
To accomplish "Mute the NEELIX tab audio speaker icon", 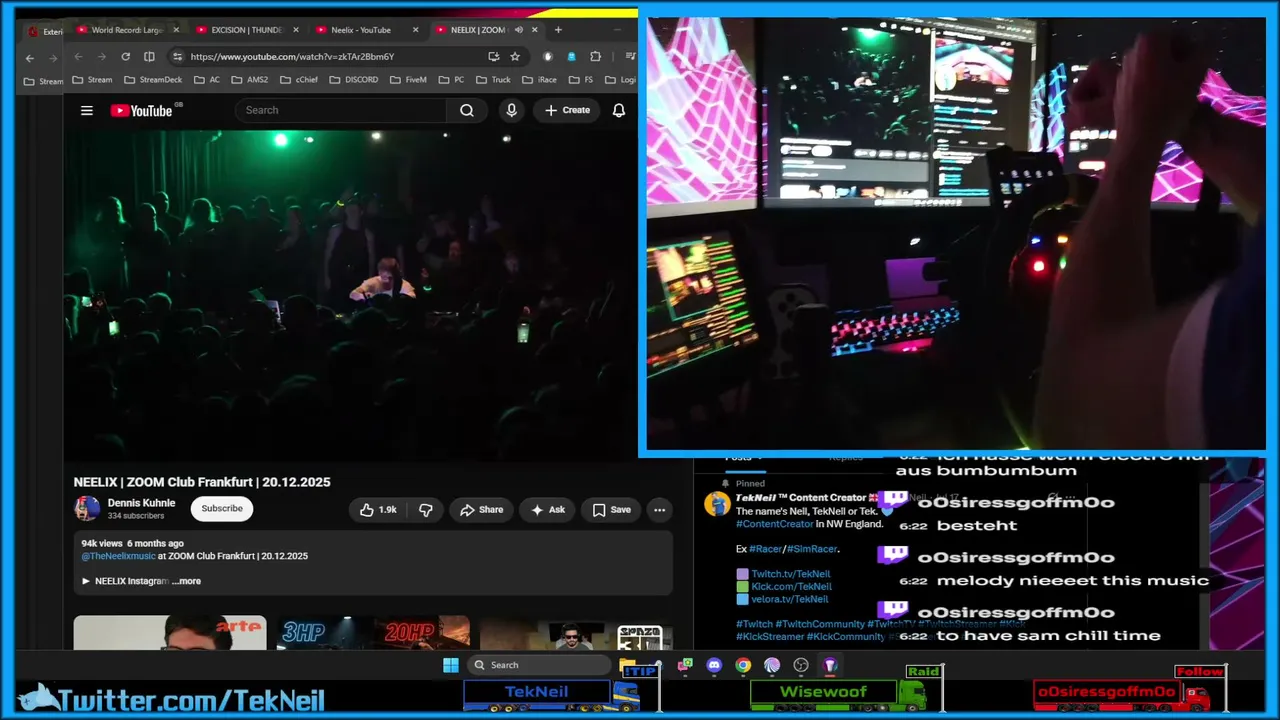I will pyautogui.click(x=518, y=30).
